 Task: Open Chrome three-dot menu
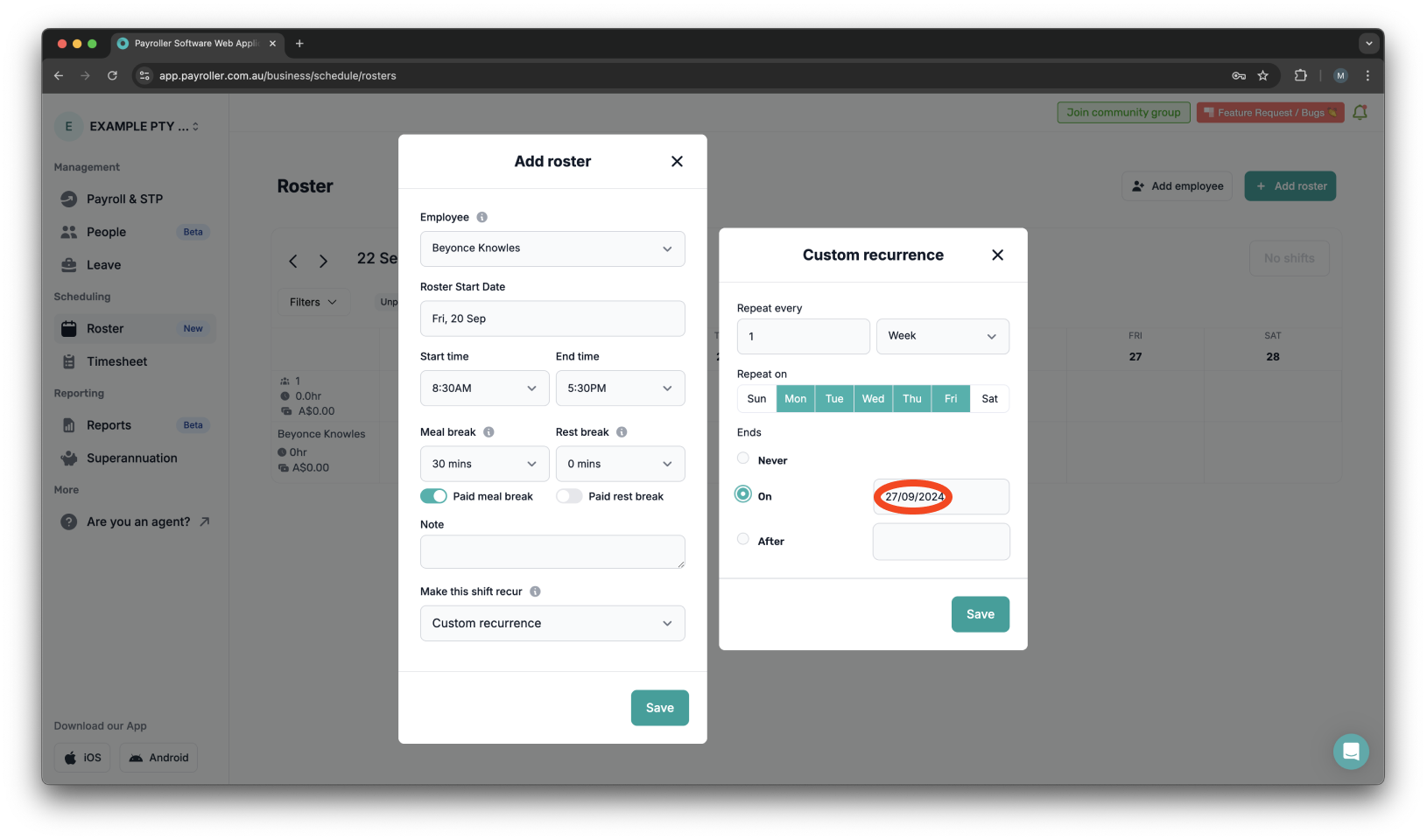(1367, 76)
